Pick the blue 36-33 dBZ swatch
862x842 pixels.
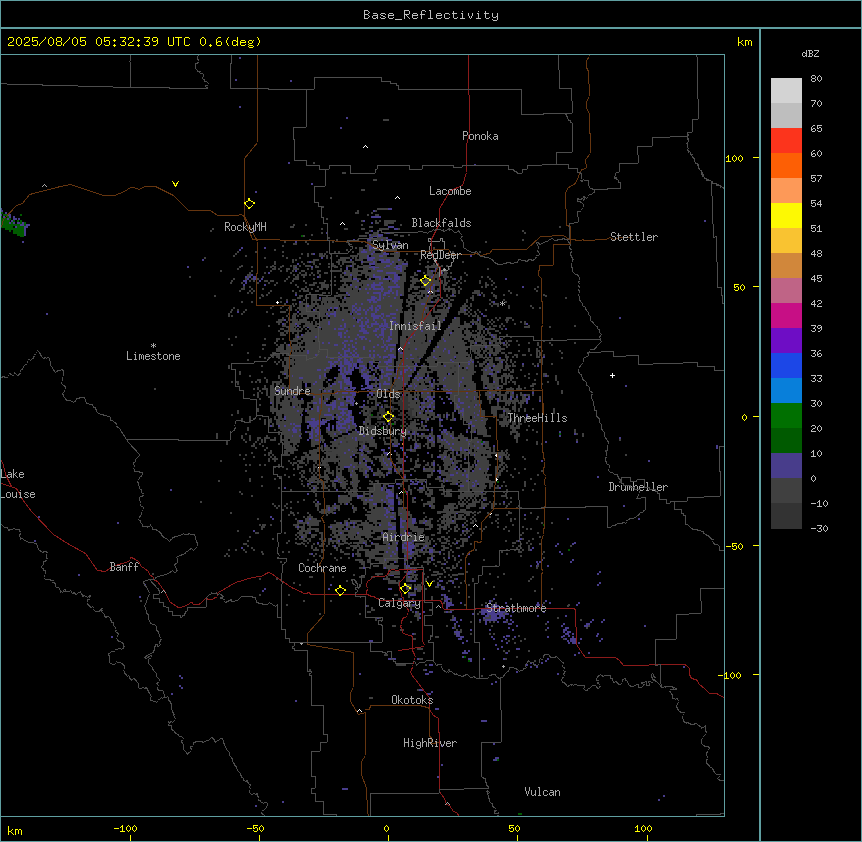point(786,366)
